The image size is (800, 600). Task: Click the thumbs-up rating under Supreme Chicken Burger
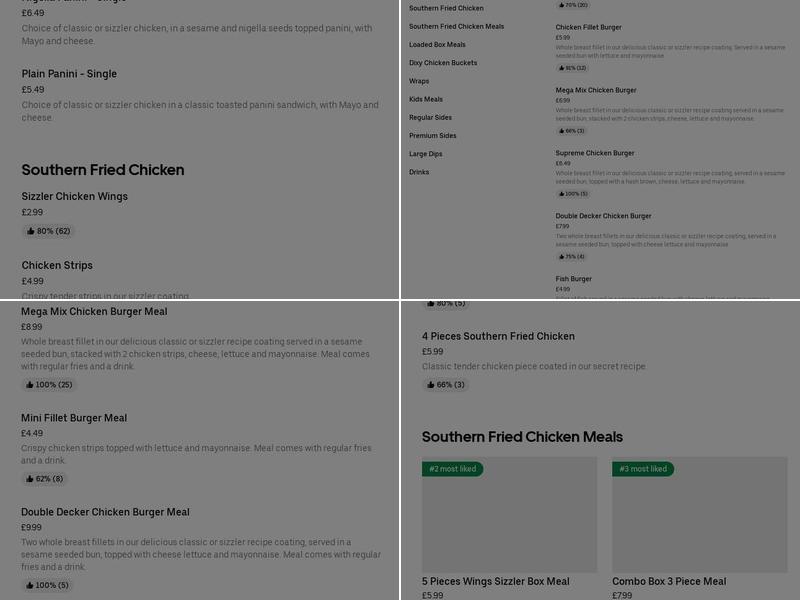pyautogui.click(x=572, y=193)
